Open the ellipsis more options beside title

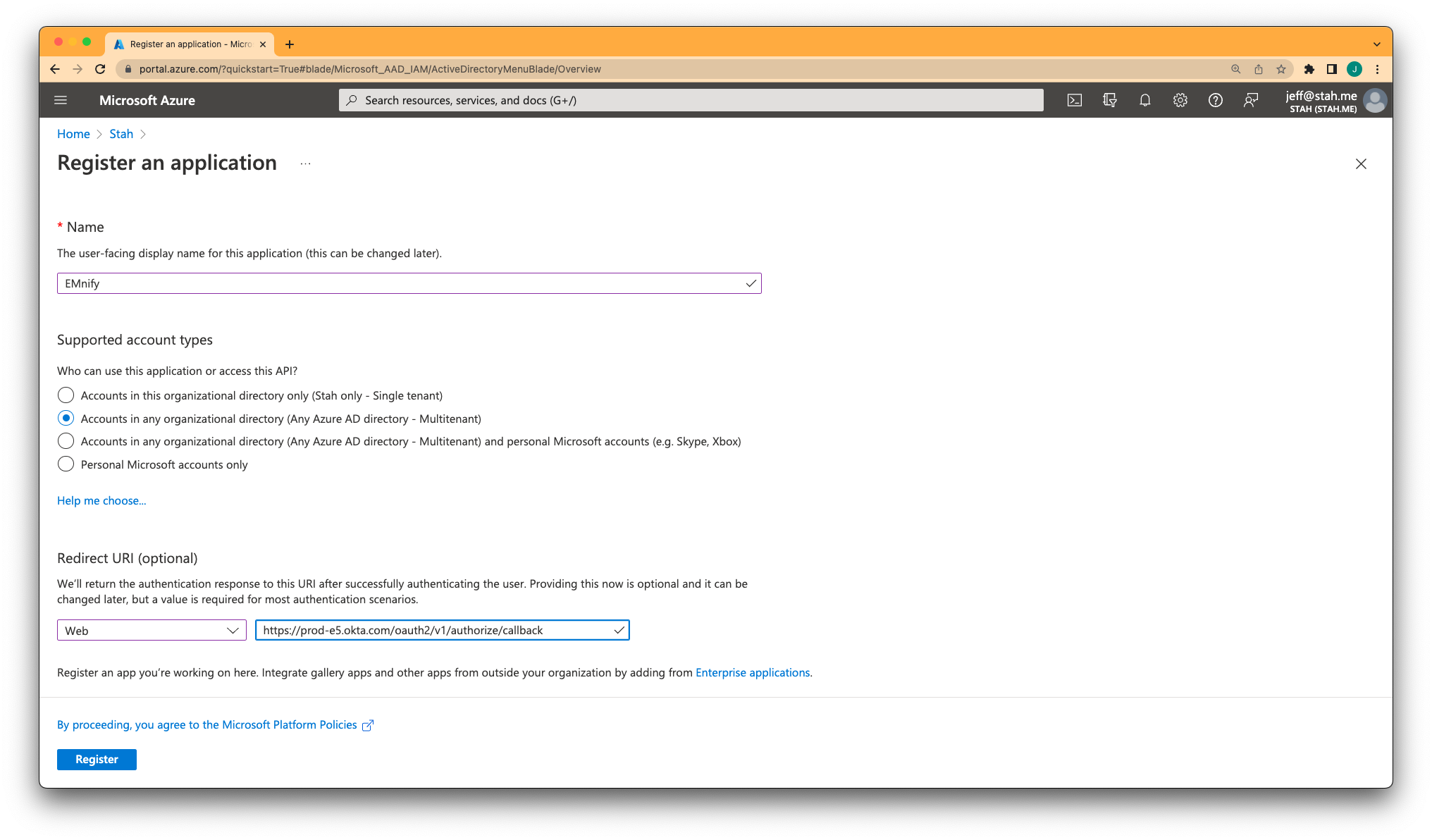coord(305,163)
